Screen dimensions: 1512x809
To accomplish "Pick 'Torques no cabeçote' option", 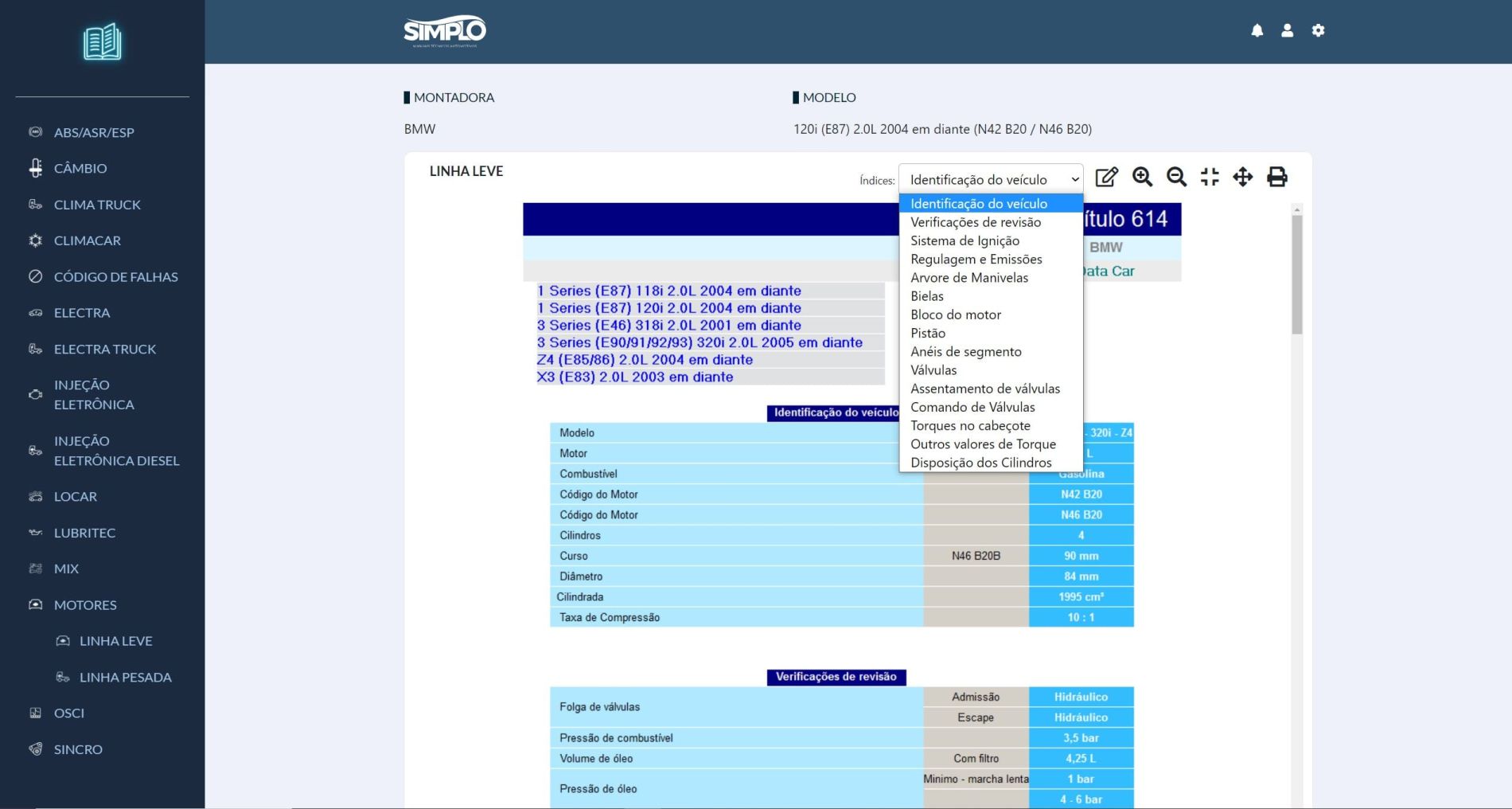I will click(x=970, y=425).
